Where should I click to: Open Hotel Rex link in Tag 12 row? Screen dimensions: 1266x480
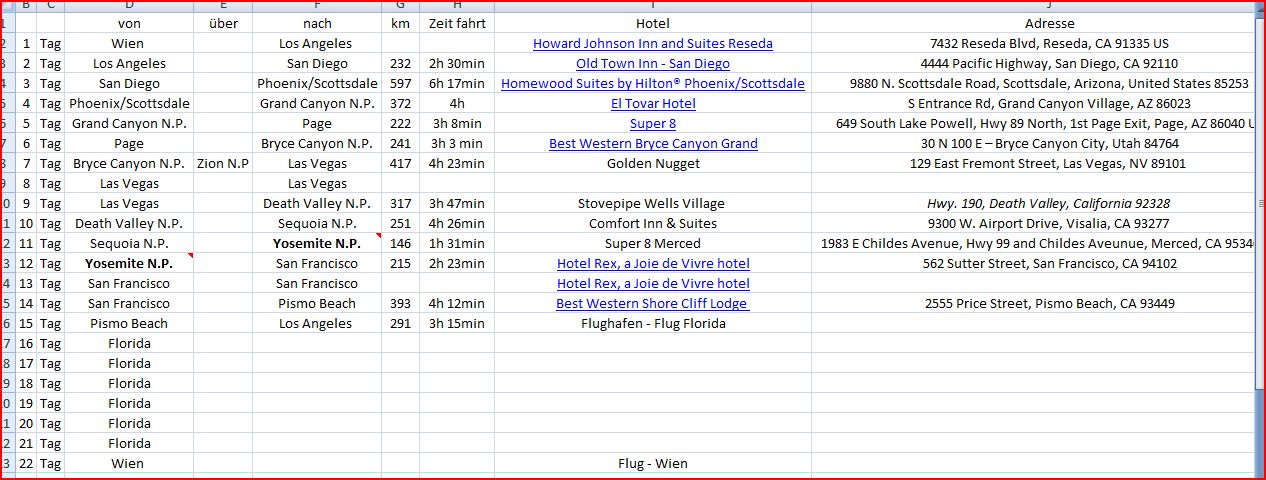[652, 264]
